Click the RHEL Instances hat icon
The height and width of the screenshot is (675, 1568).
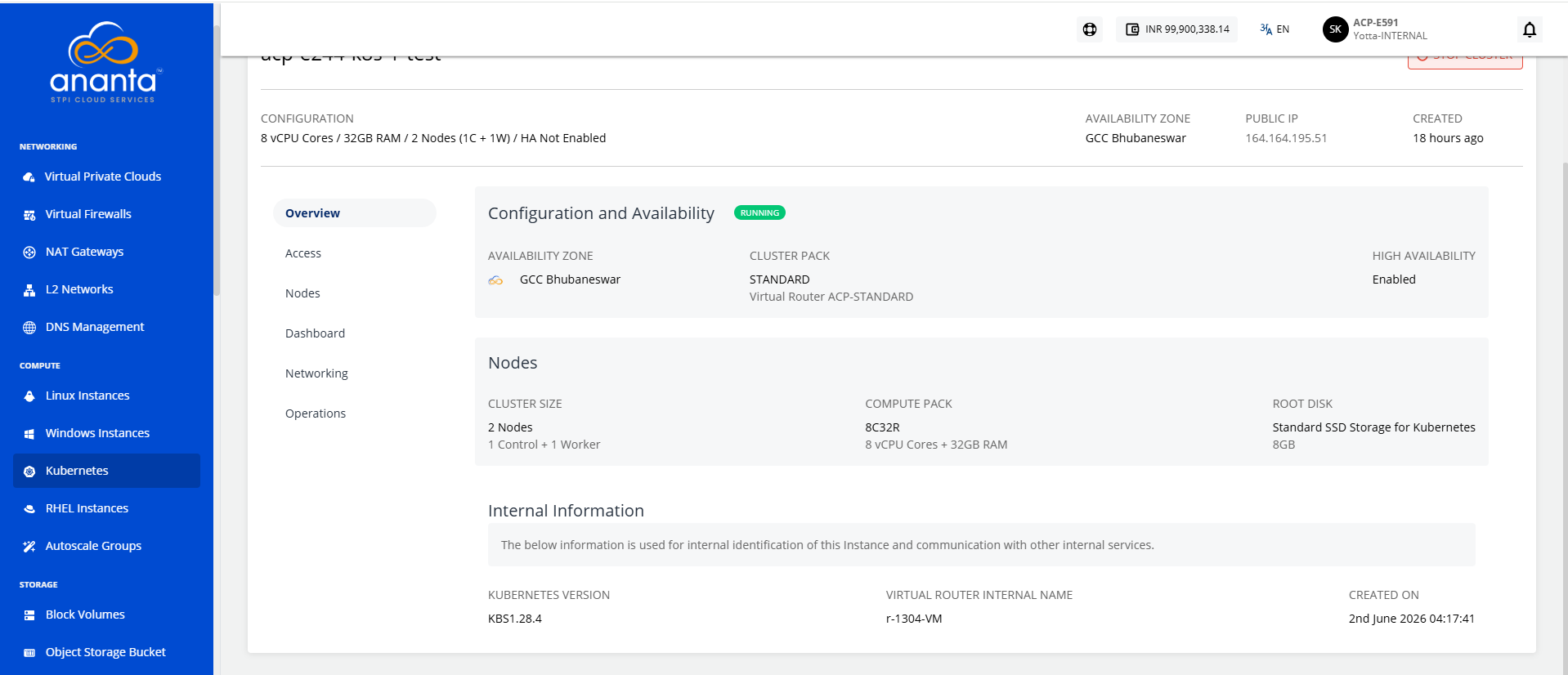pyautogui.click(x=29, y=509)
